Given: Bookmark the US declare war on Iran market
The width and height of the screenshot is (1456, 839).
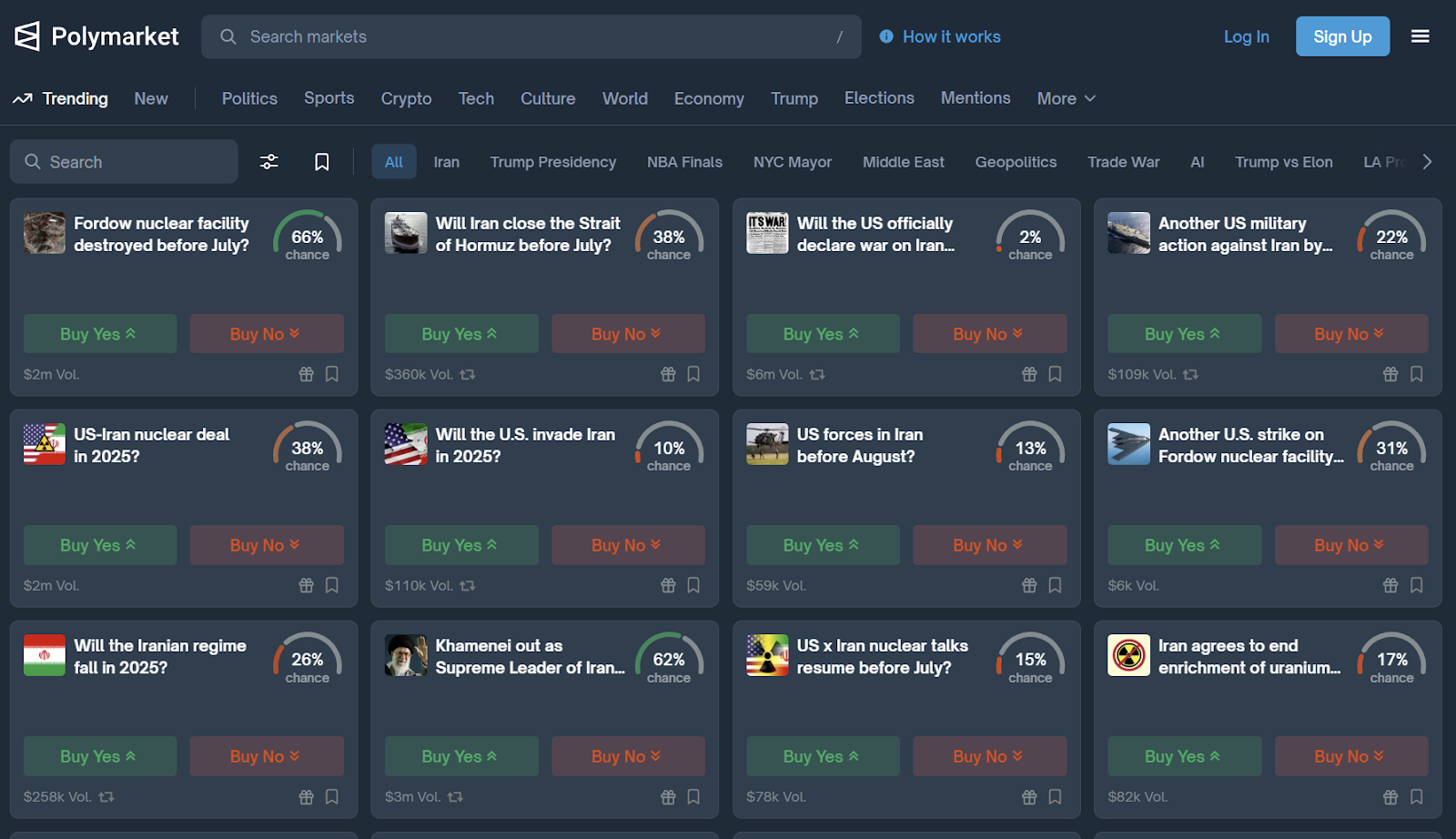Looking at the screenshot, I should [x=1055, y=374].
